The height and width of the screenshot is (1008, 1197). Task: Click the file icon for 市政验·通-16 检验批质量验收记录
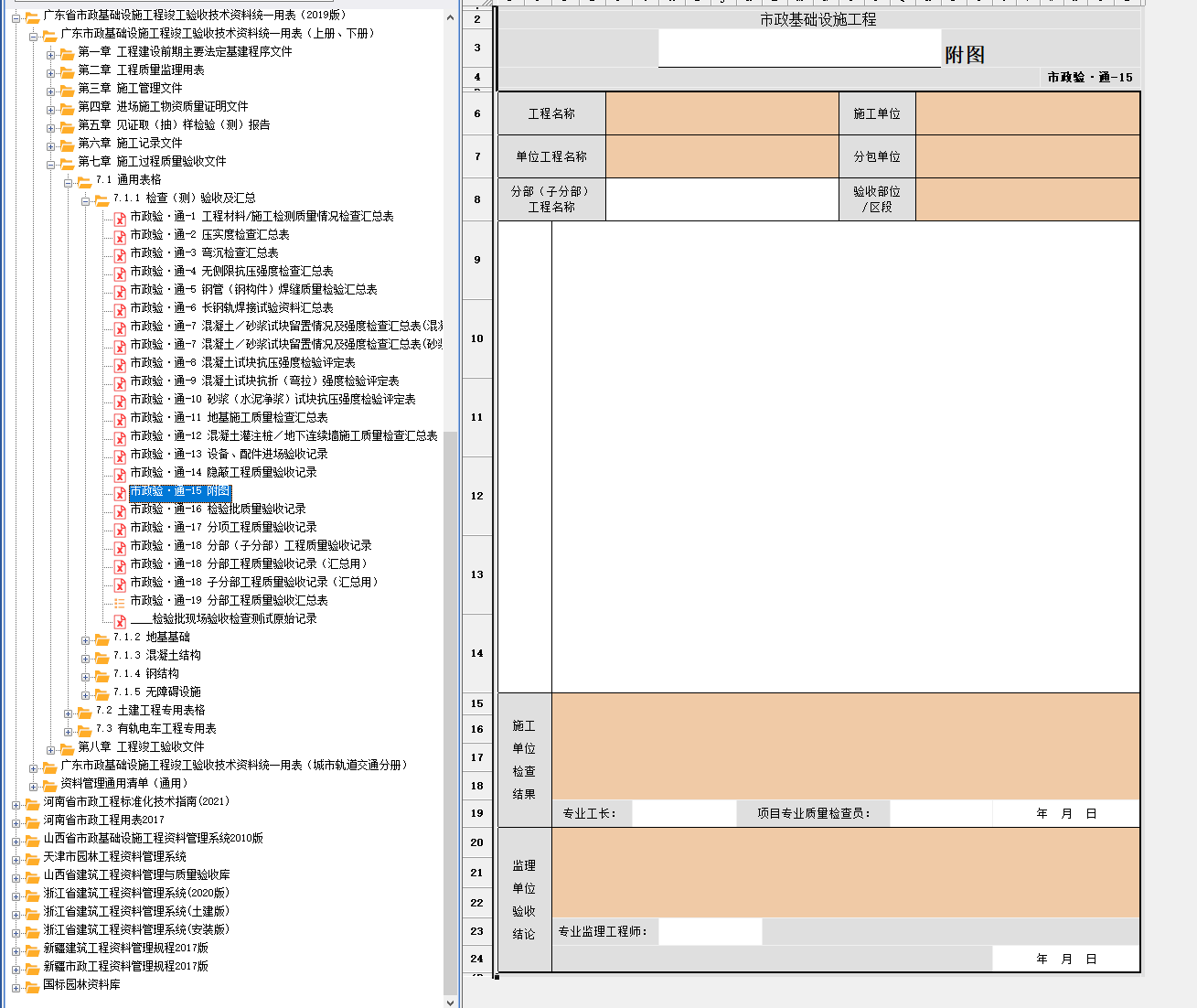click(x=120, y=510)
